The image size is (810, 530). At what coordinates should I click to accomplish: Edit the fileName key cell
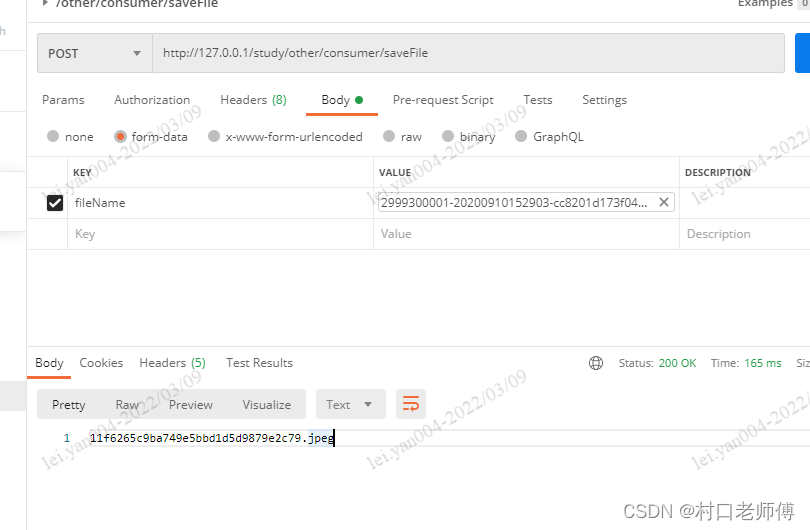coord(221,203)
